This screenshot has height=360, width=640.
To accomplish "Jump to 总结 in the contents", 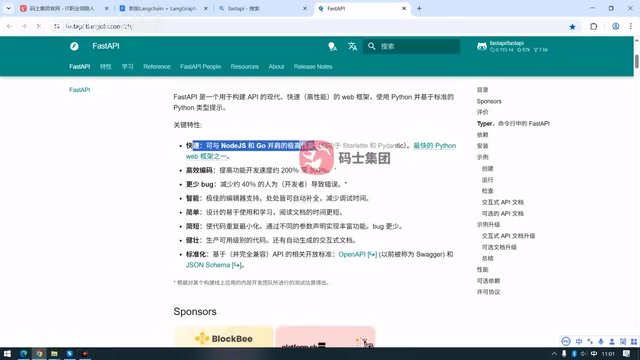I will pyautogui.click(x=487, y=258).
